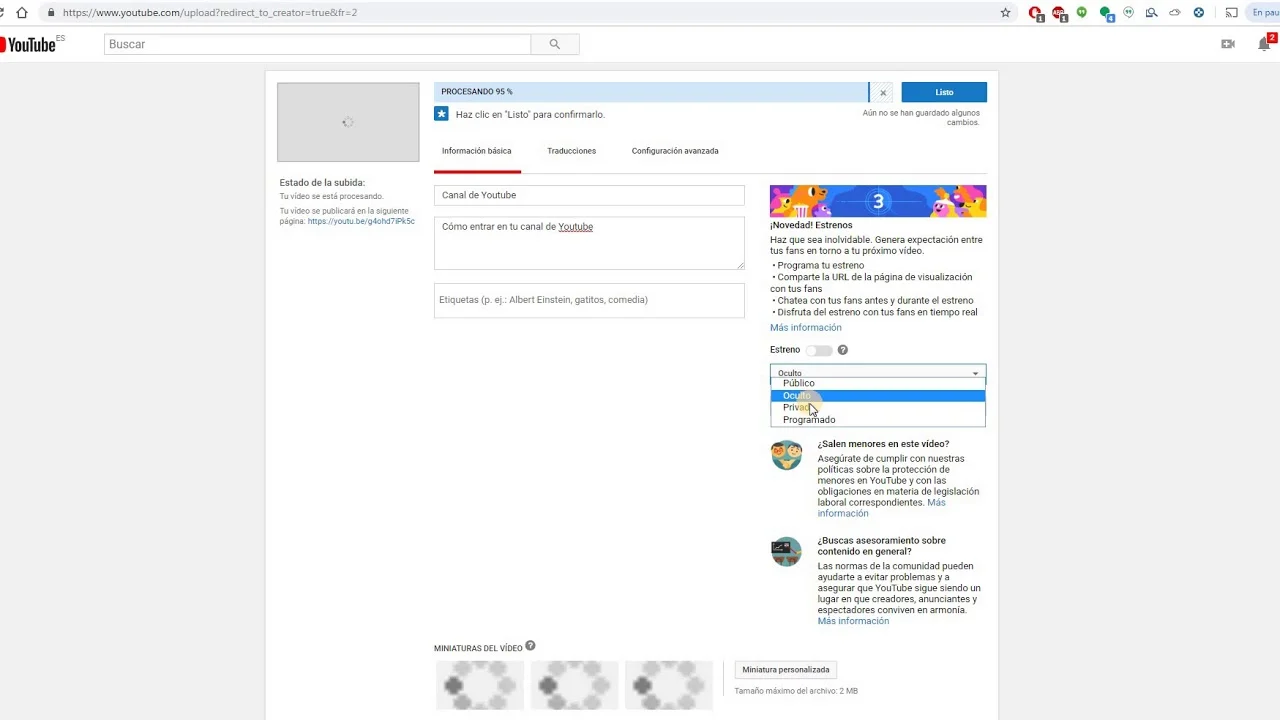Click the YouTube logo

30,44
